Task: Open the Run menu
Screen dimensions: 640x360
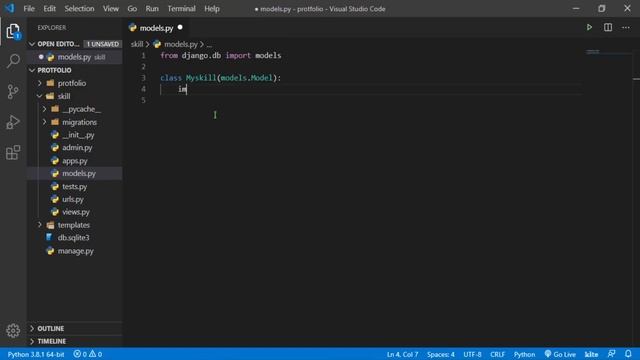Action: [x=152, y=9]
